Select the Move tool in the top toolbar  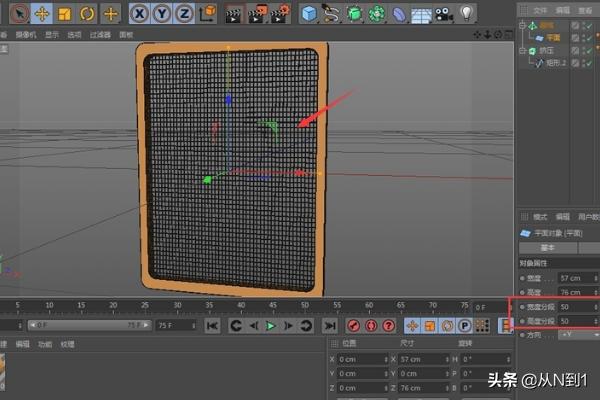point(42,14)
